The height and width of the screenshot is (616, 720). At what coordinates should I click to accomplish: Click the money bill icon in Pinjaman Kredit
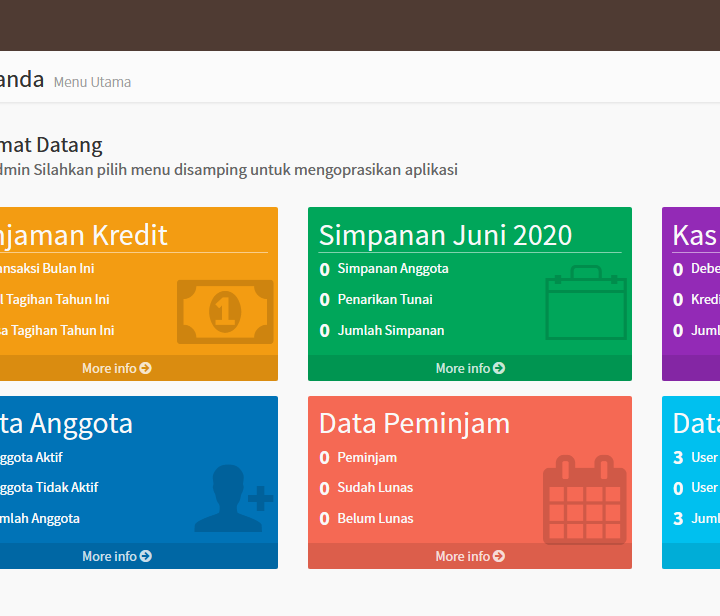click(x=225, y=311)
